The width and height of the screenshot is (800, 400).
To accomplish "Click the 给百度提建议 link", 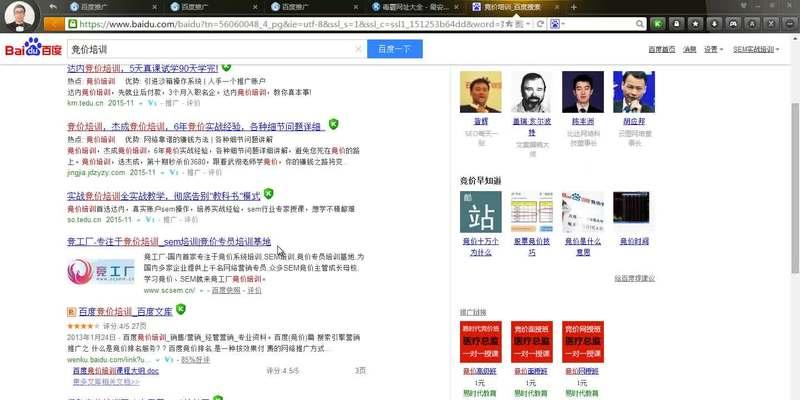I will pos(635,279).
